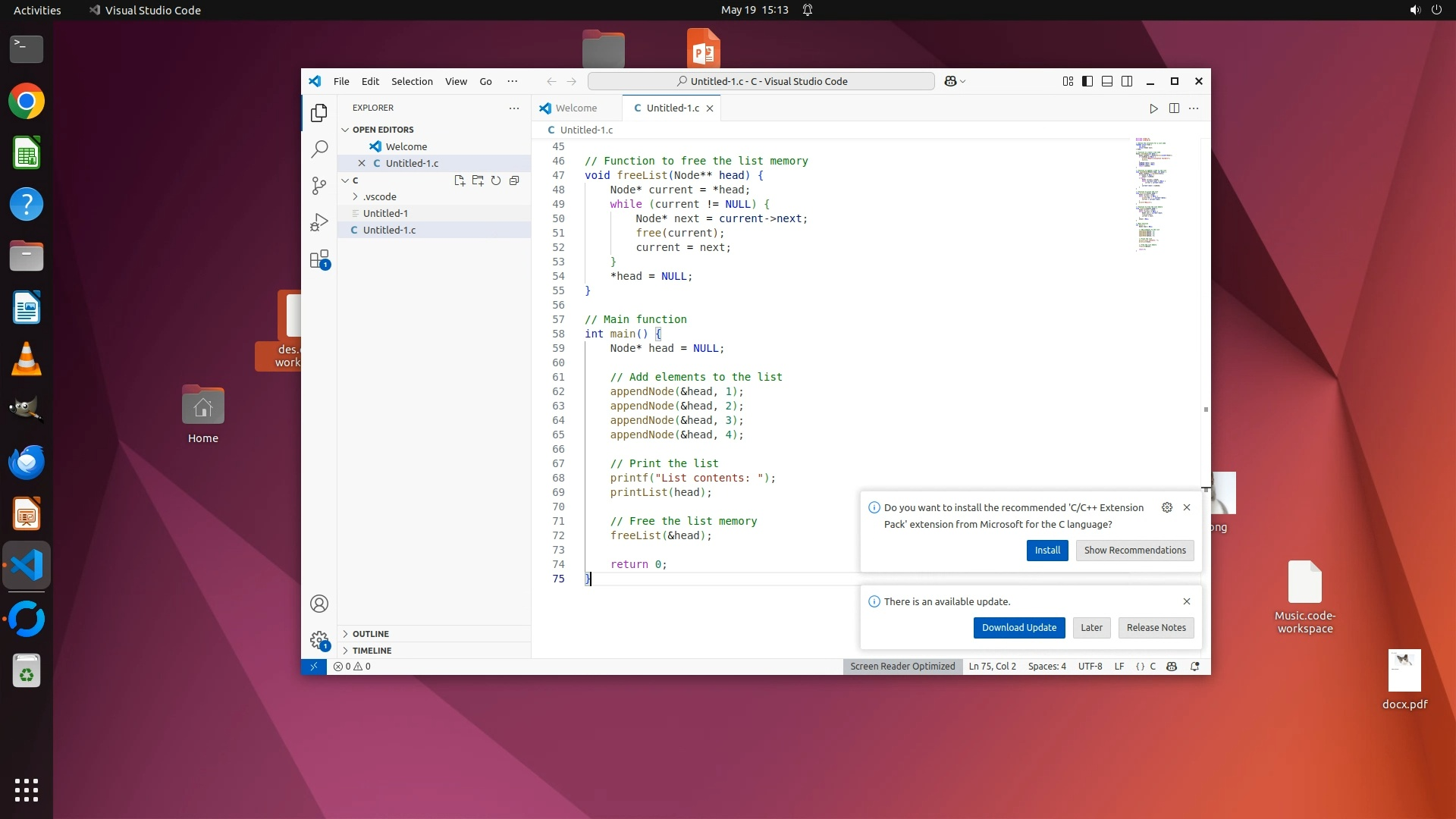
Task: Switch to the Welcome tab
Action: pyautogui.click(x=576, y=108)
